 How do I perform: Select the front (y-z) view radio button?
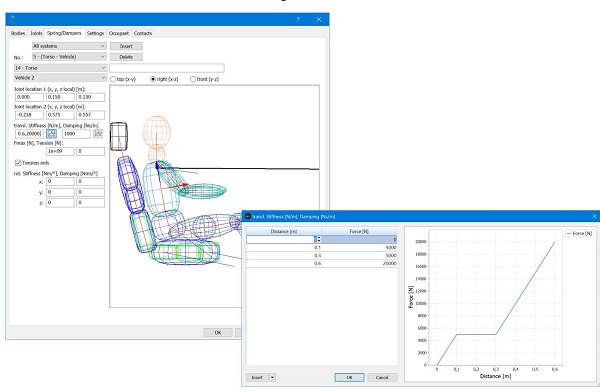point(193,79)
